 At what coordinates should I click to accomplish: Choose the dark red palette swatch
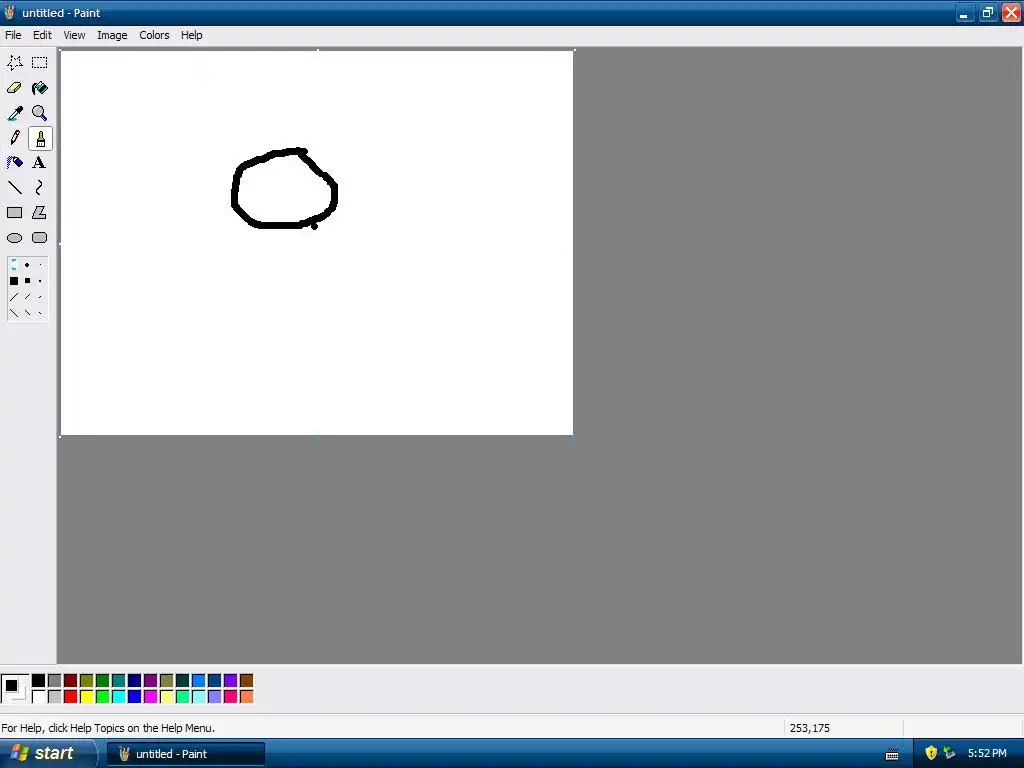click(x=71, y=680)
